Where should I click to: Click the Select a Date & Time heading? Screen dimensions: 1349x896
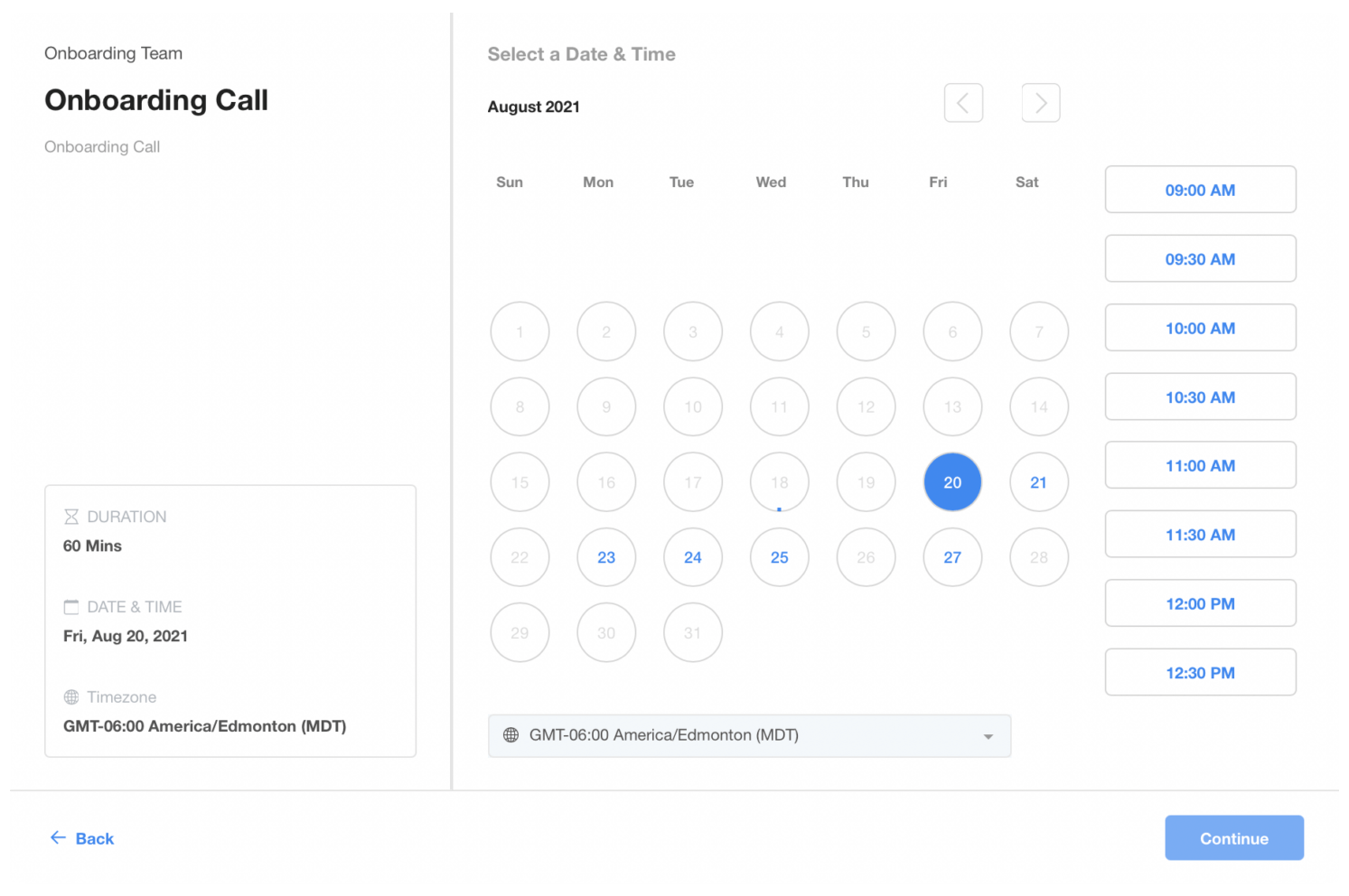pyautogui.click(x=582, y=54)
